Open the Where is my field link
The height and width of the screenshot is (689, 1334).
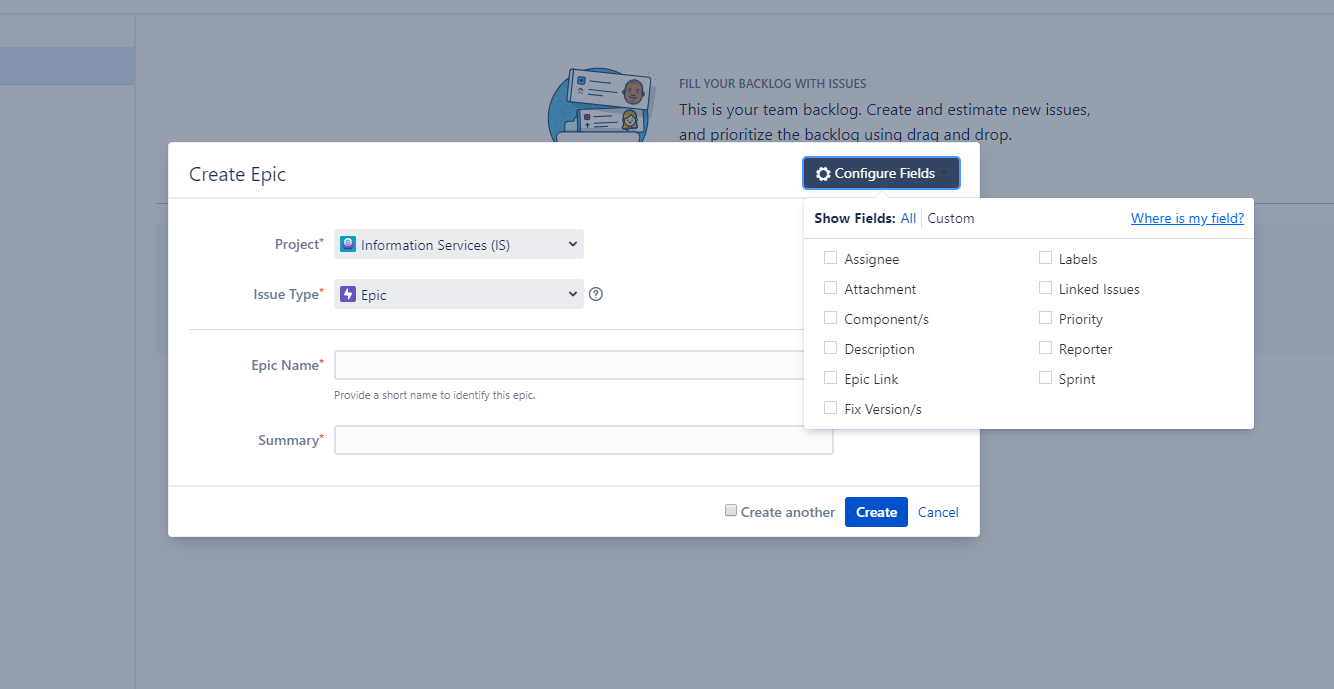pyautogui.click(x=1187, y=218)
